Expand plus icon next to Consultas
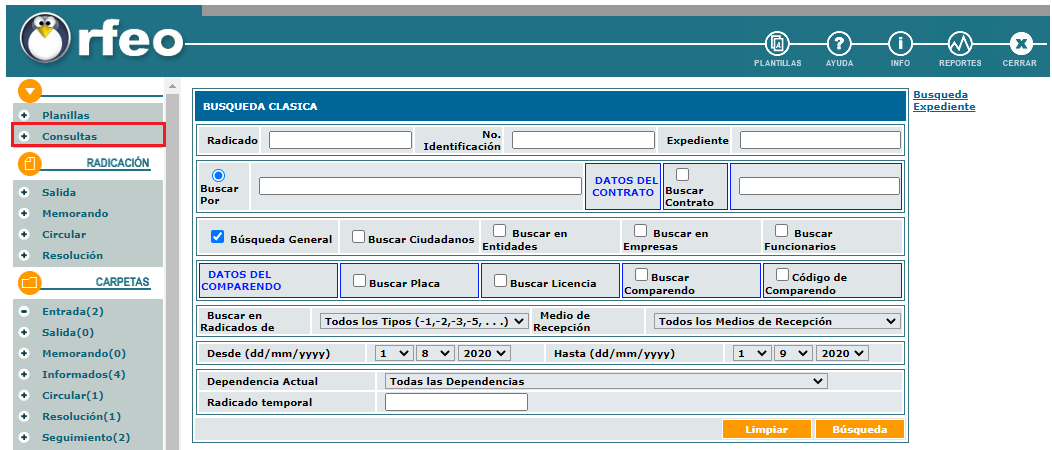Viewport: 1052px width, 450px height. coord(24,136)
